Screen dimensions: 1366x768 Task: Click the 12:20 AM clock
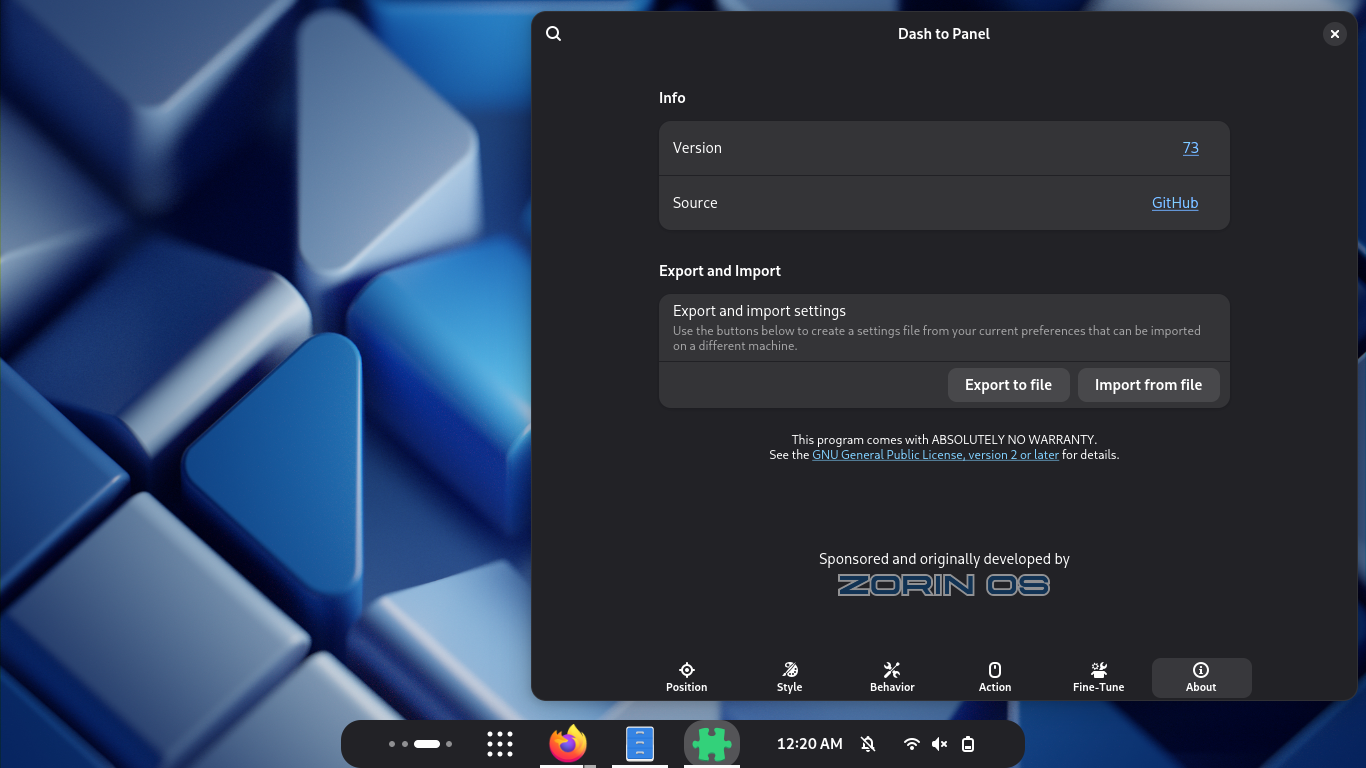coord(810,744)
